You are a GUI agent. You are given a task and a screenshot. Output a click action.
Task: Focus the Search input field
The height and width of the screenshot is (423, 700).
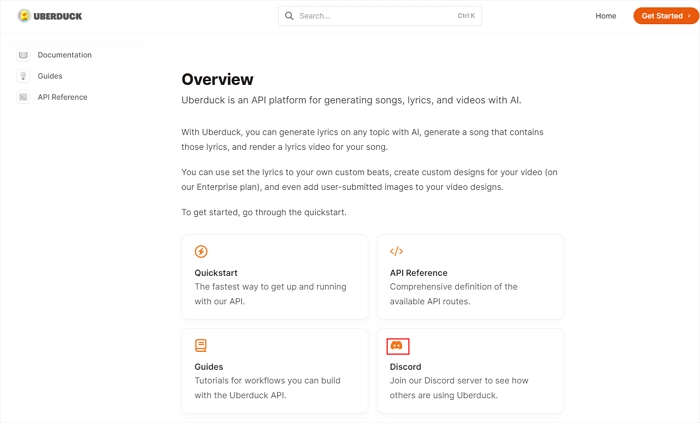click(x=370, y=16)
